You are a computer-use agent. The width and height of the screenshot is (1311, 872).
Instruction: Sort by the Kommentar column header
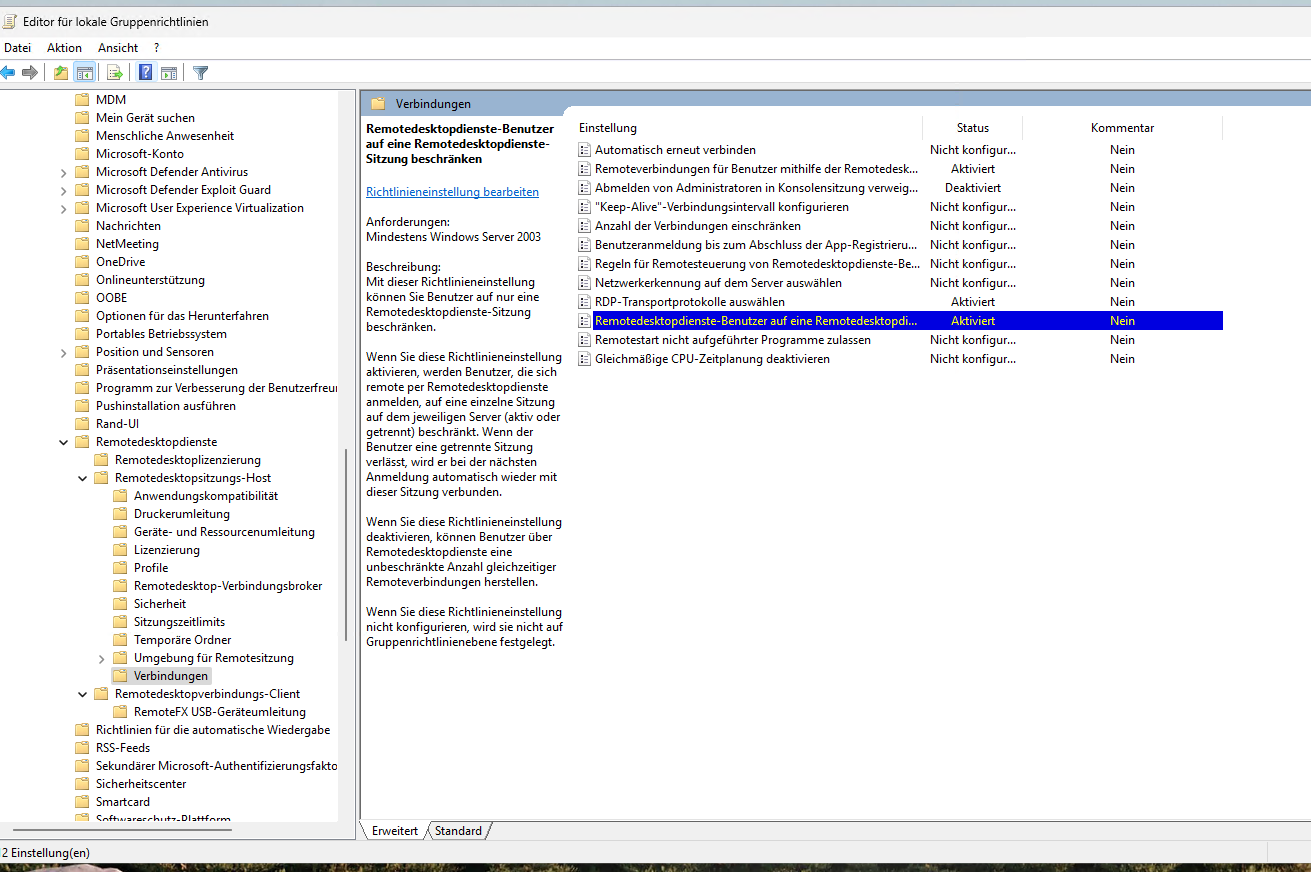click(1122, 128)
